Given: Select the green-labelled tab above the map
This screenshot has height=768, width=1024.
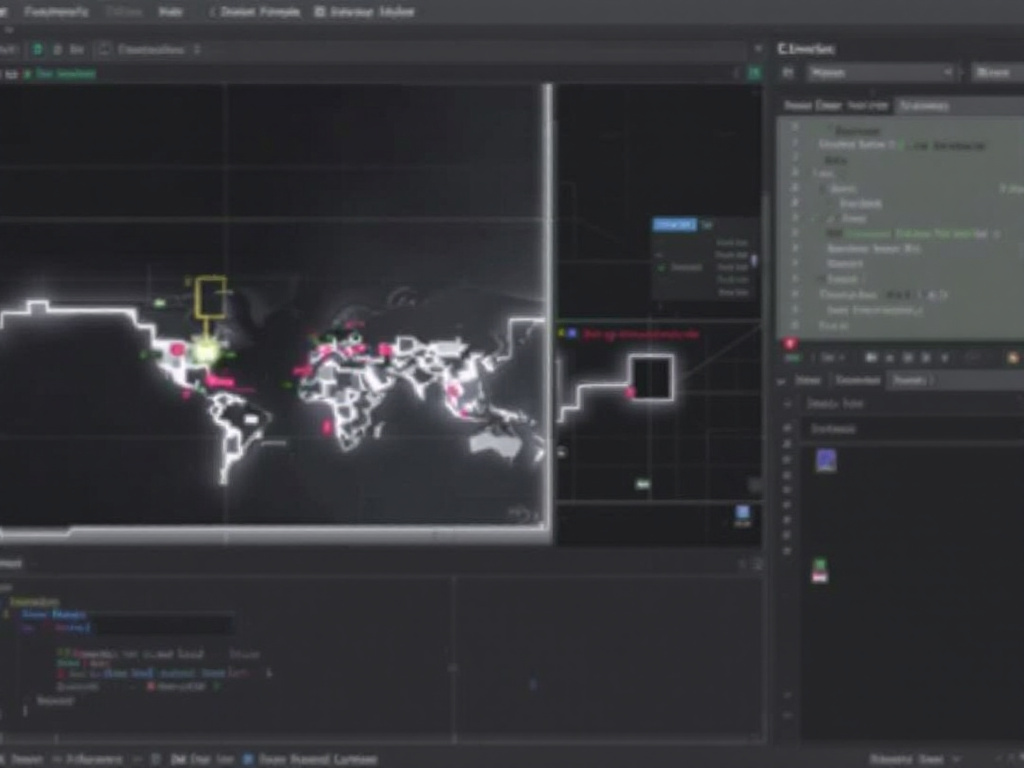Looking at the screenshot, I should (x=61, y=74).
